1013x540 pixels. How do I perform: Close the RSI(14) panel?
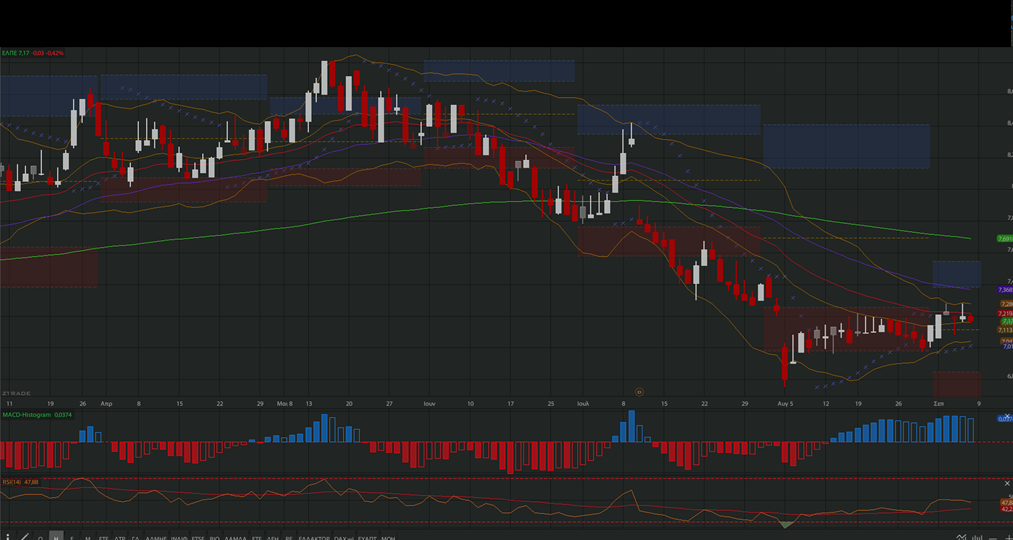click(1007, 483)
